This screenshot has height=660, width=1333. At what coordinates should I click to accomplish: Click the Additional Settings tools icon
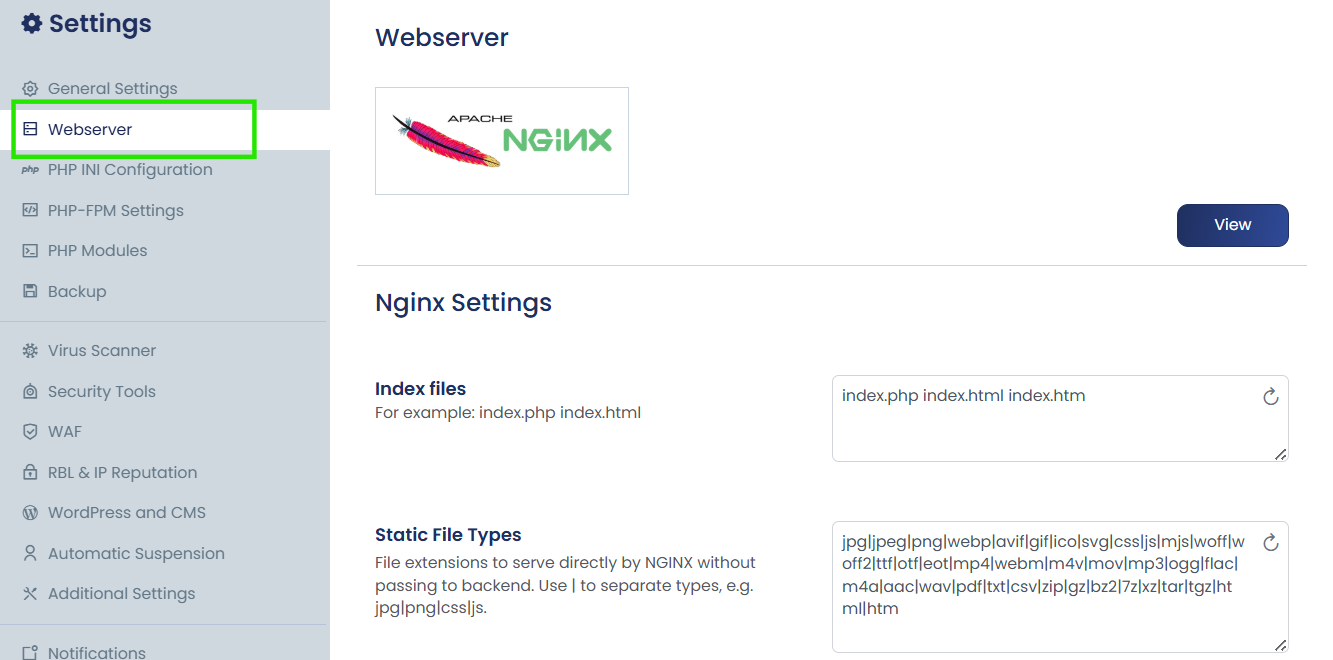point(30,594)
